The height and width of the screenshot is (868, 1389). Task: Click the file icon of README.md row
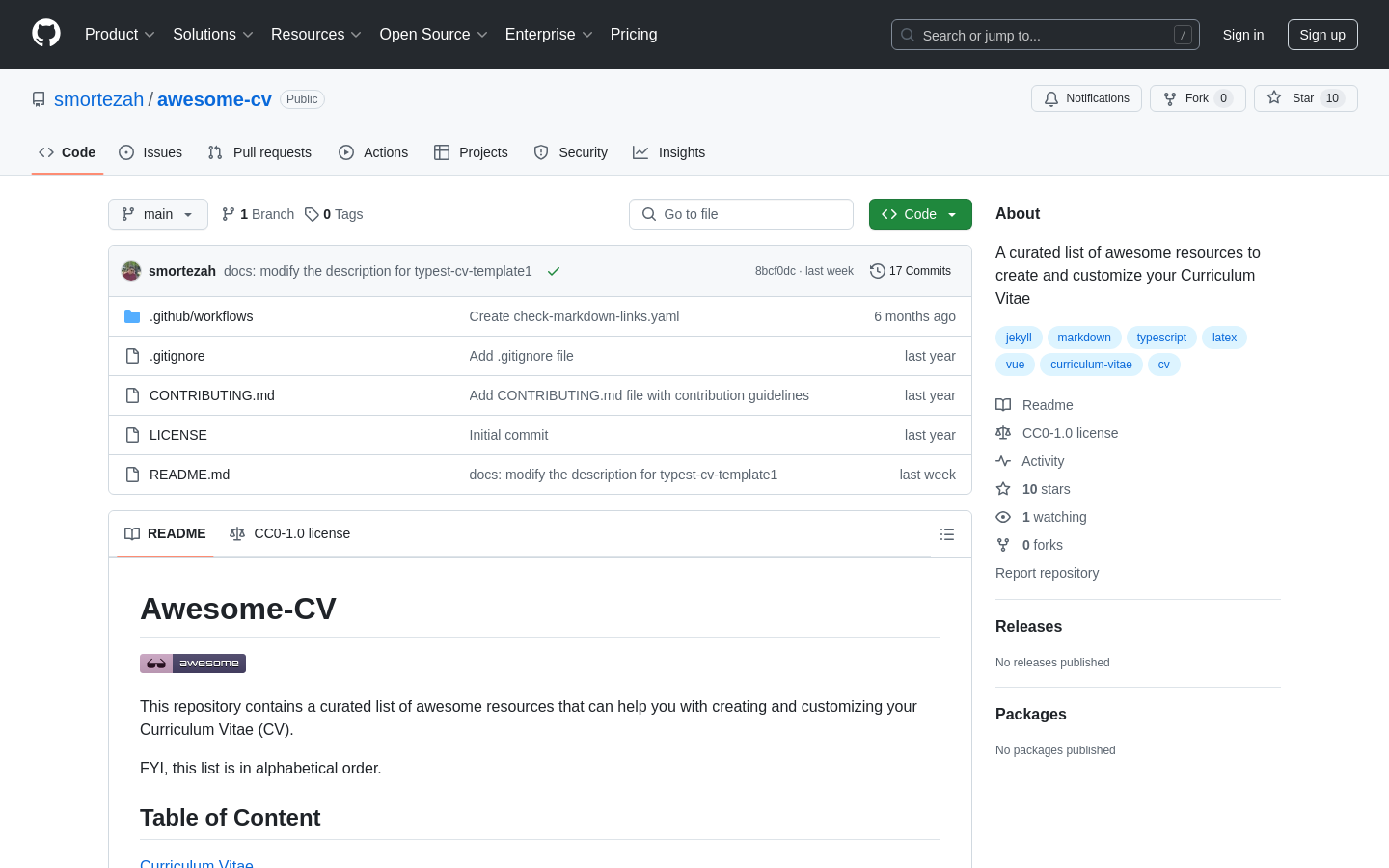[x=132, y=475]
